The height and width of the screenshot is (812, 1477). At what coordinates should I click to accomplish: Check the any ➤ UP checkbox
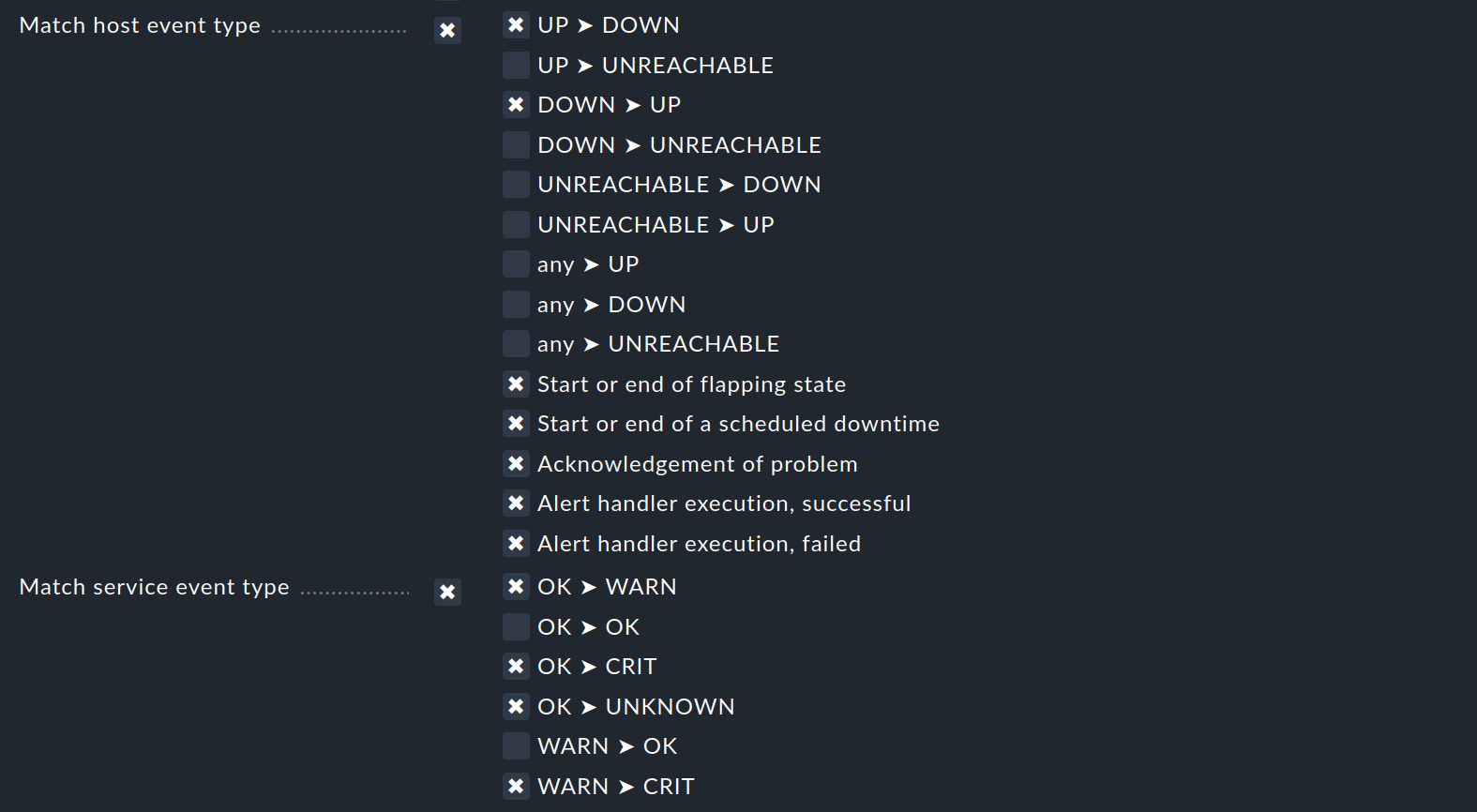(517, 263)
